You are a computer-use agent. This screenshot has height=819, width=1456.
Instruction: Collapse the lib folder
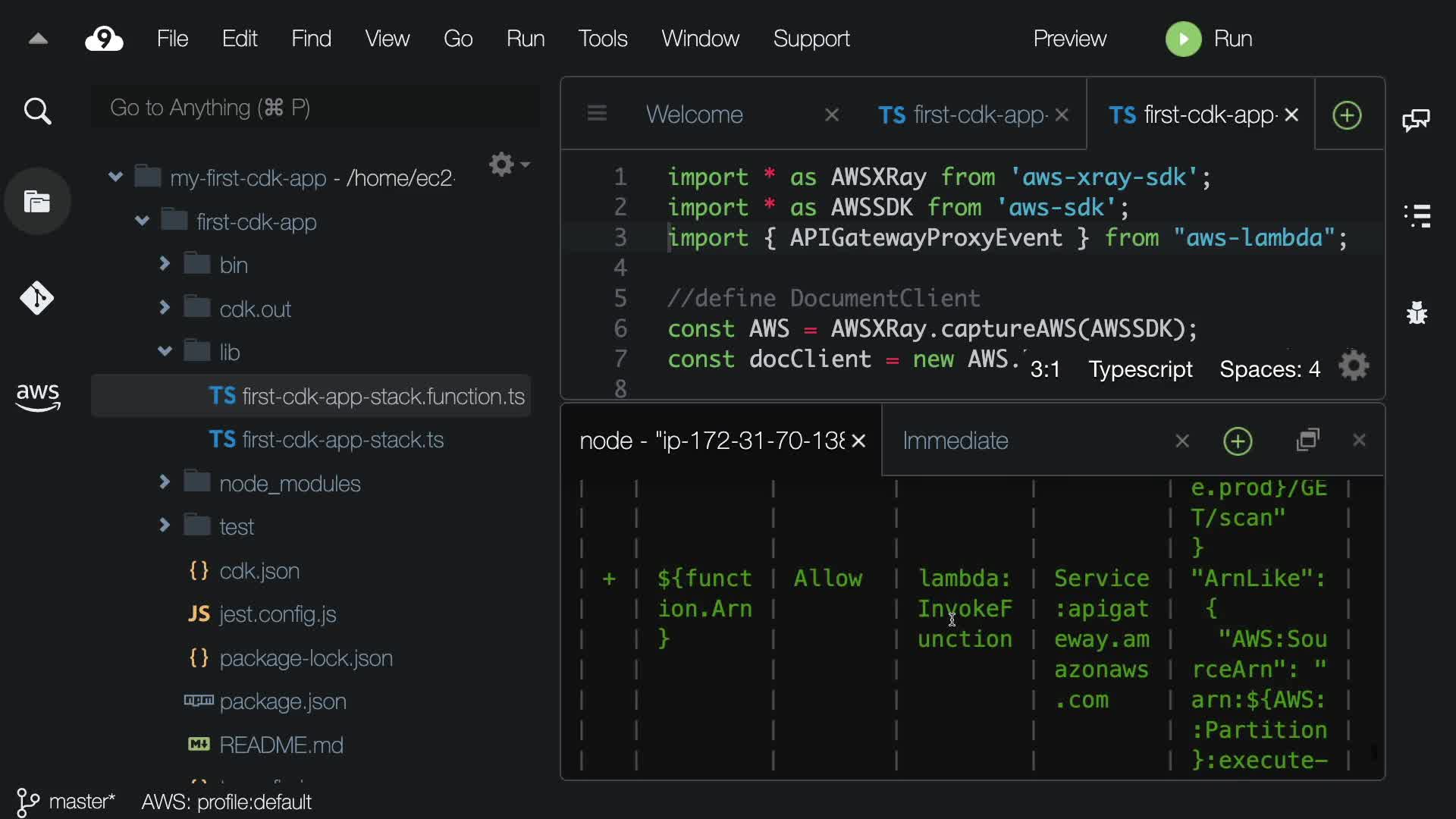(165, 351)
